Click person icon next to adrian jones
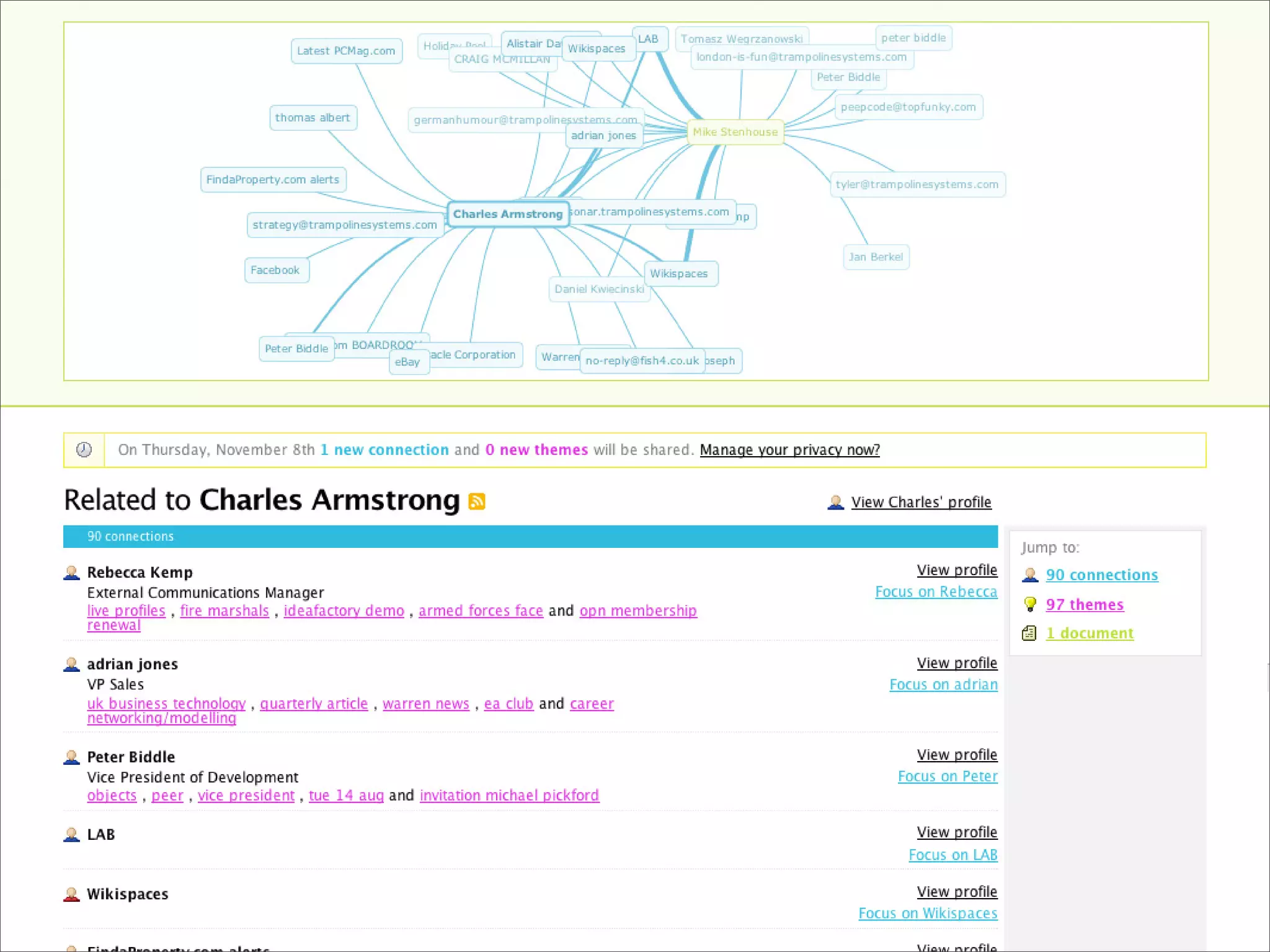The height and width of the screenshot is (952, 1270). [x=72, y=664]
